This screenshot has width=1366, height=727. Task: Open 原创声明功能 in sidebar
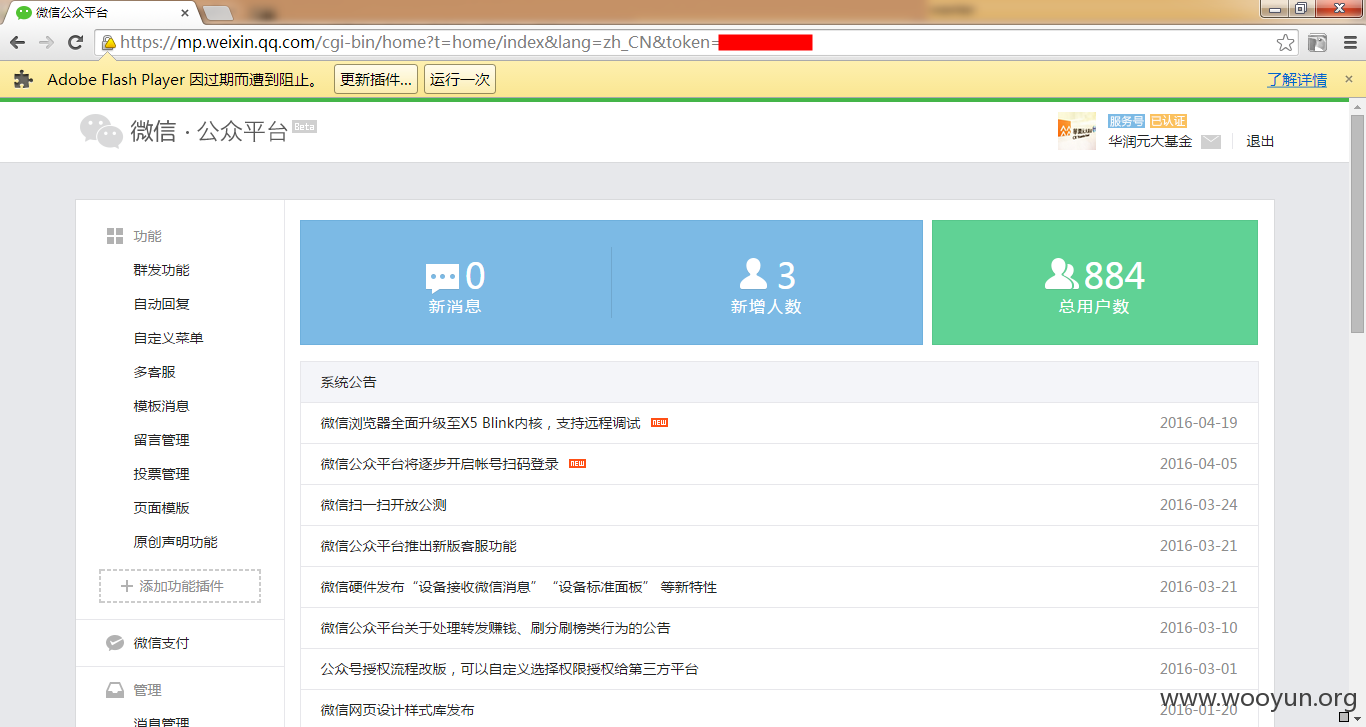click(176, 542)
